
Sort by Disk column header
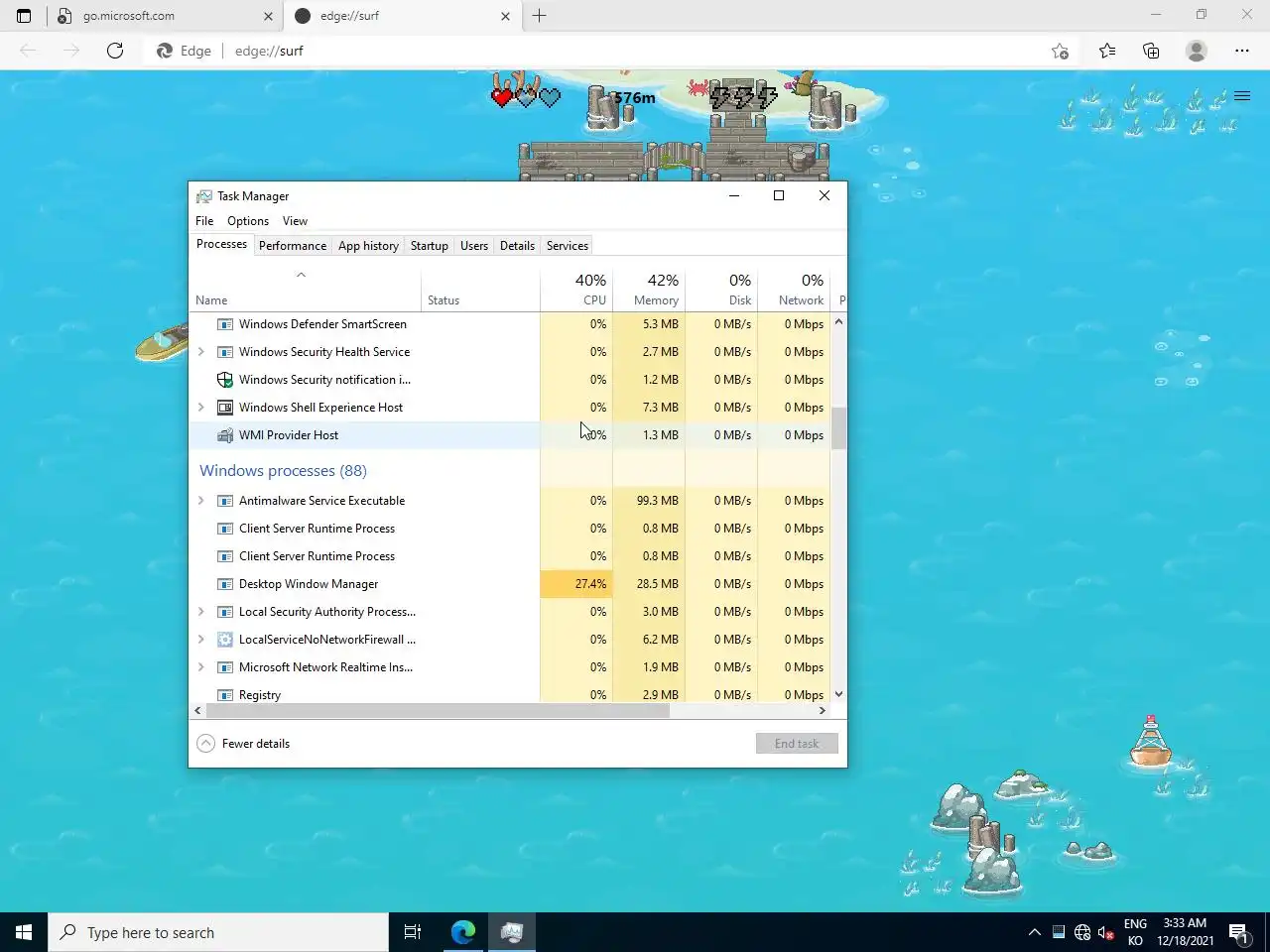(x=721, y=289)
